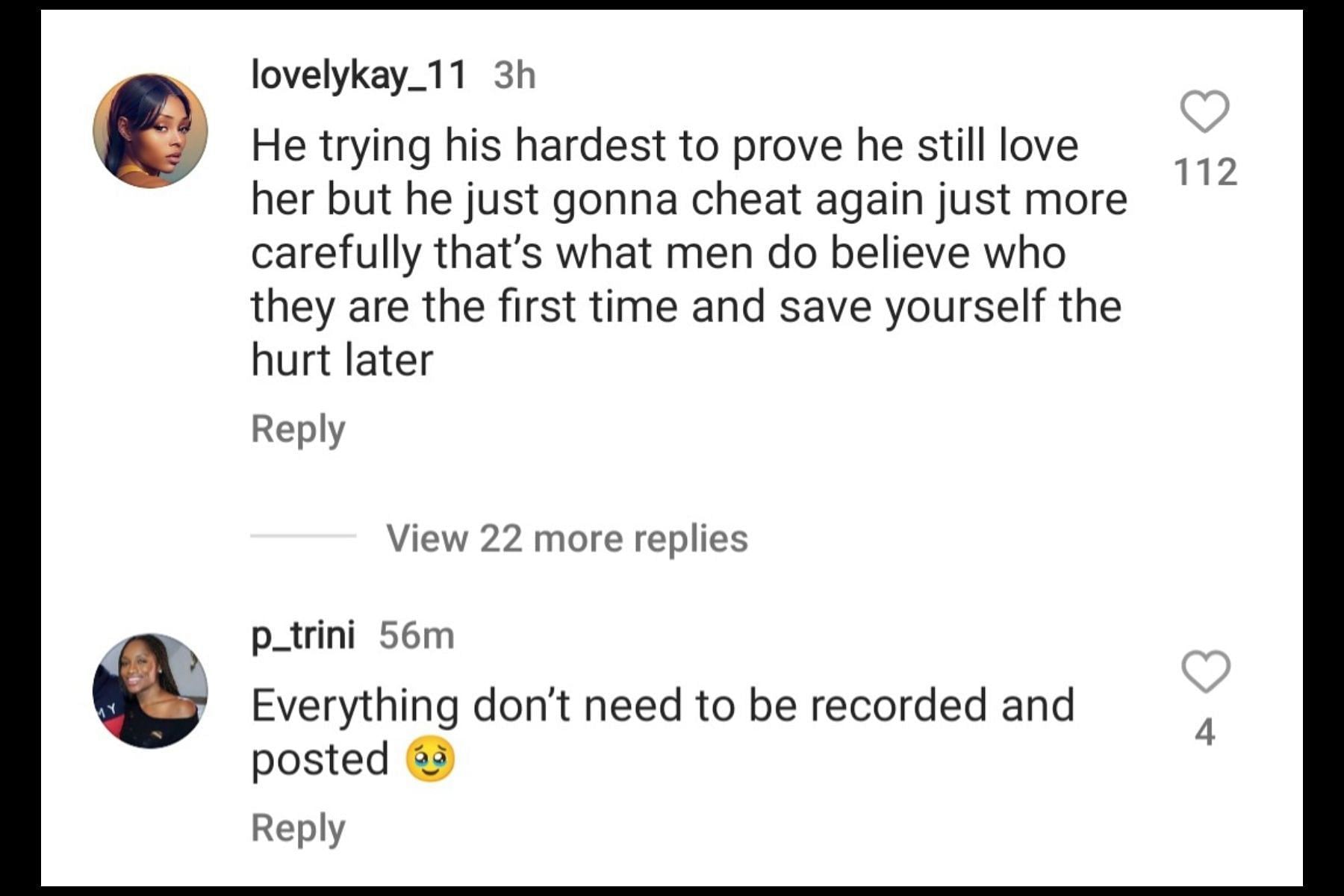Expand View 22 more replies
This screenshot has width=1344, height=896.
tap(567, 538)
